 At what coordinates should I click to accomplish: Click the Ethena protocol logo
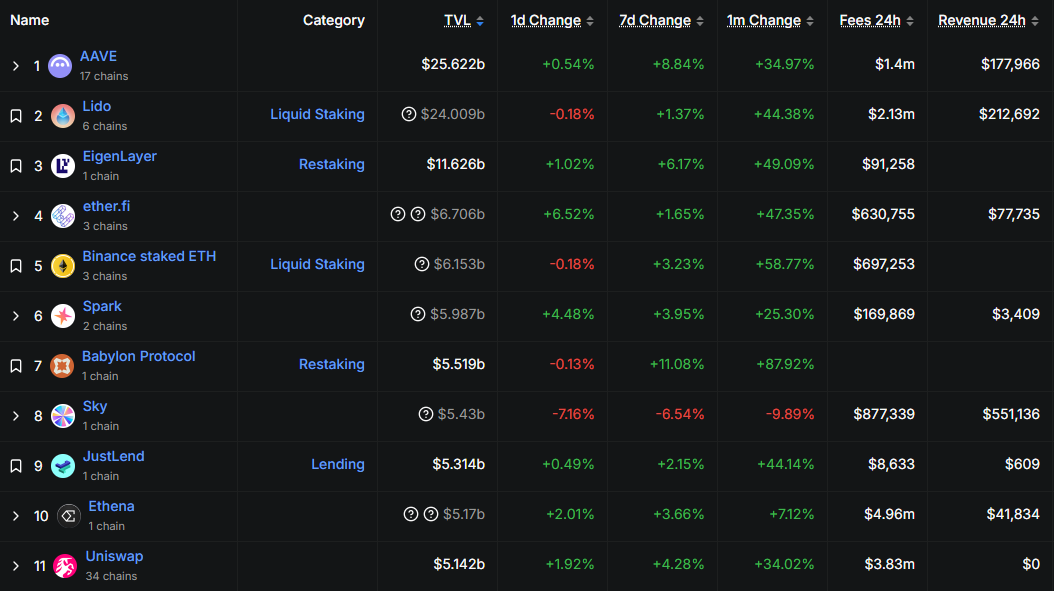[69, 516]
